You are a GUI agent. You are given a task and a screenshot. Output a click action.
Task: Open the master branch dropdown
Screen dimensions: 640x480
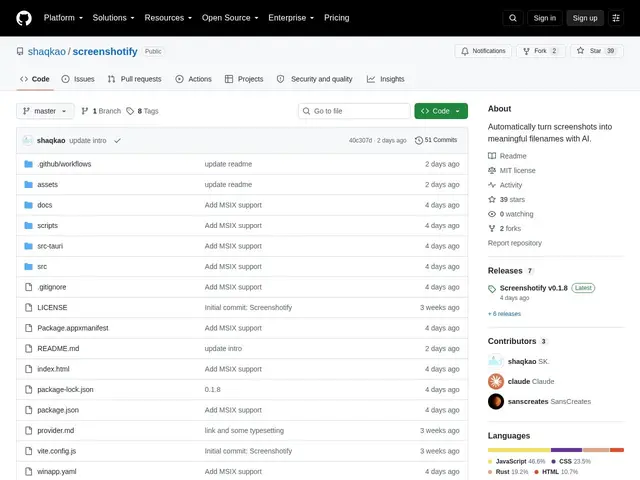[x=45, y=111]
